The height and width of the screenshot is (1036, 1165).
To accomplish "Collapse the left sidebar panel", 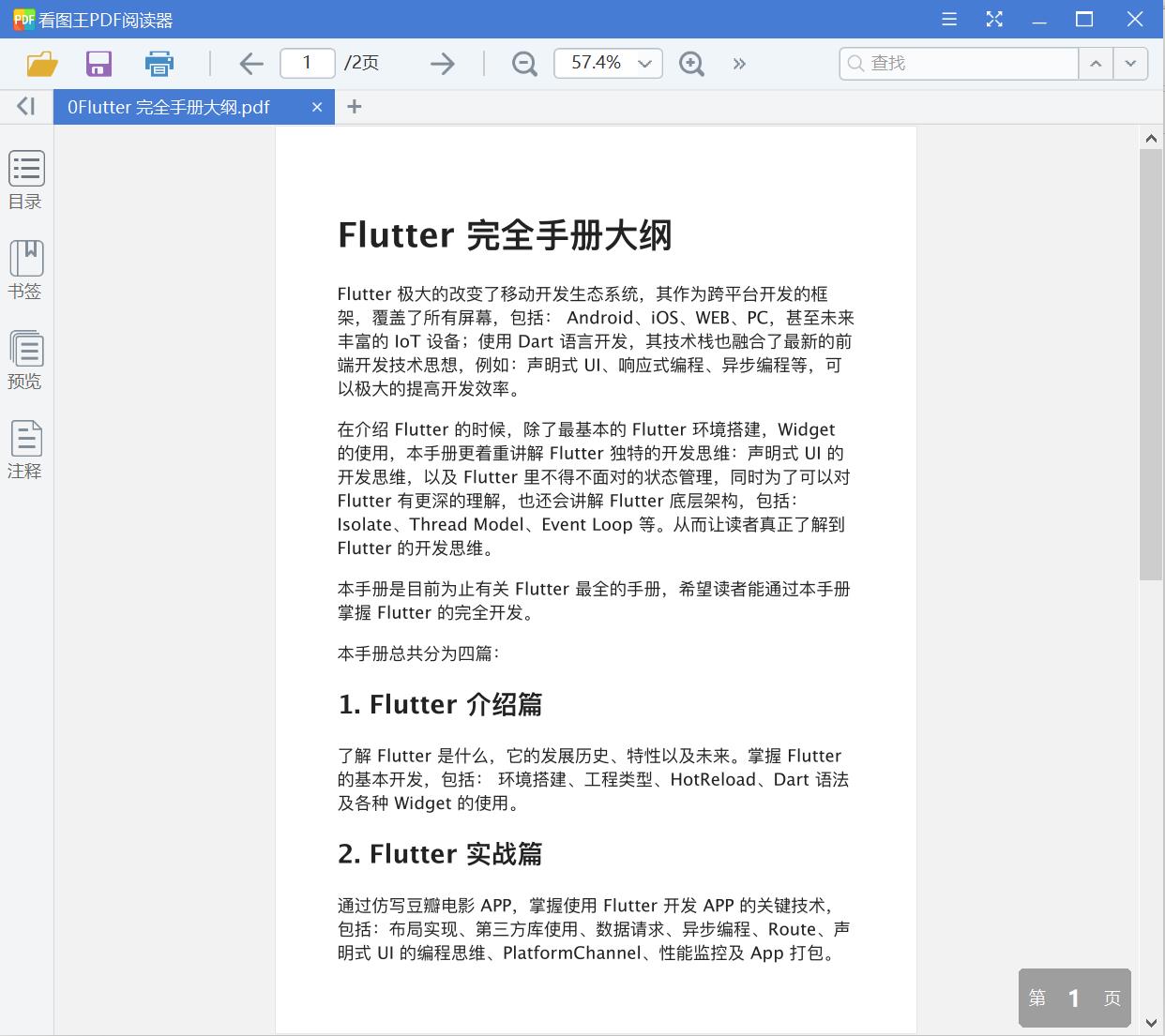I will (x=26, y=107).
